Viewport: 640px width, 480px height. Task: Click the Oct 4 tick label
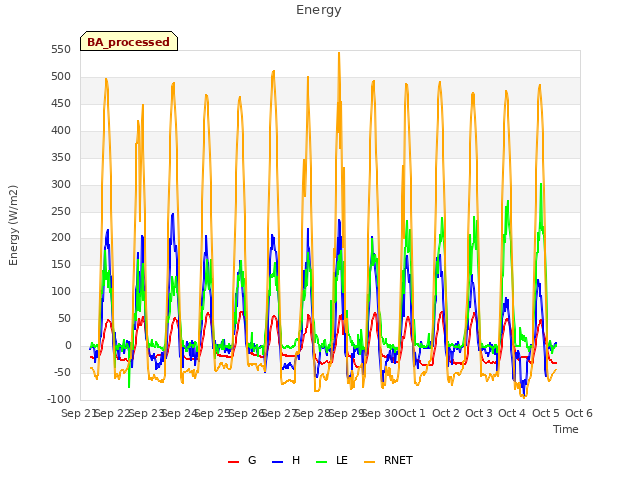(x=512, y=413)
